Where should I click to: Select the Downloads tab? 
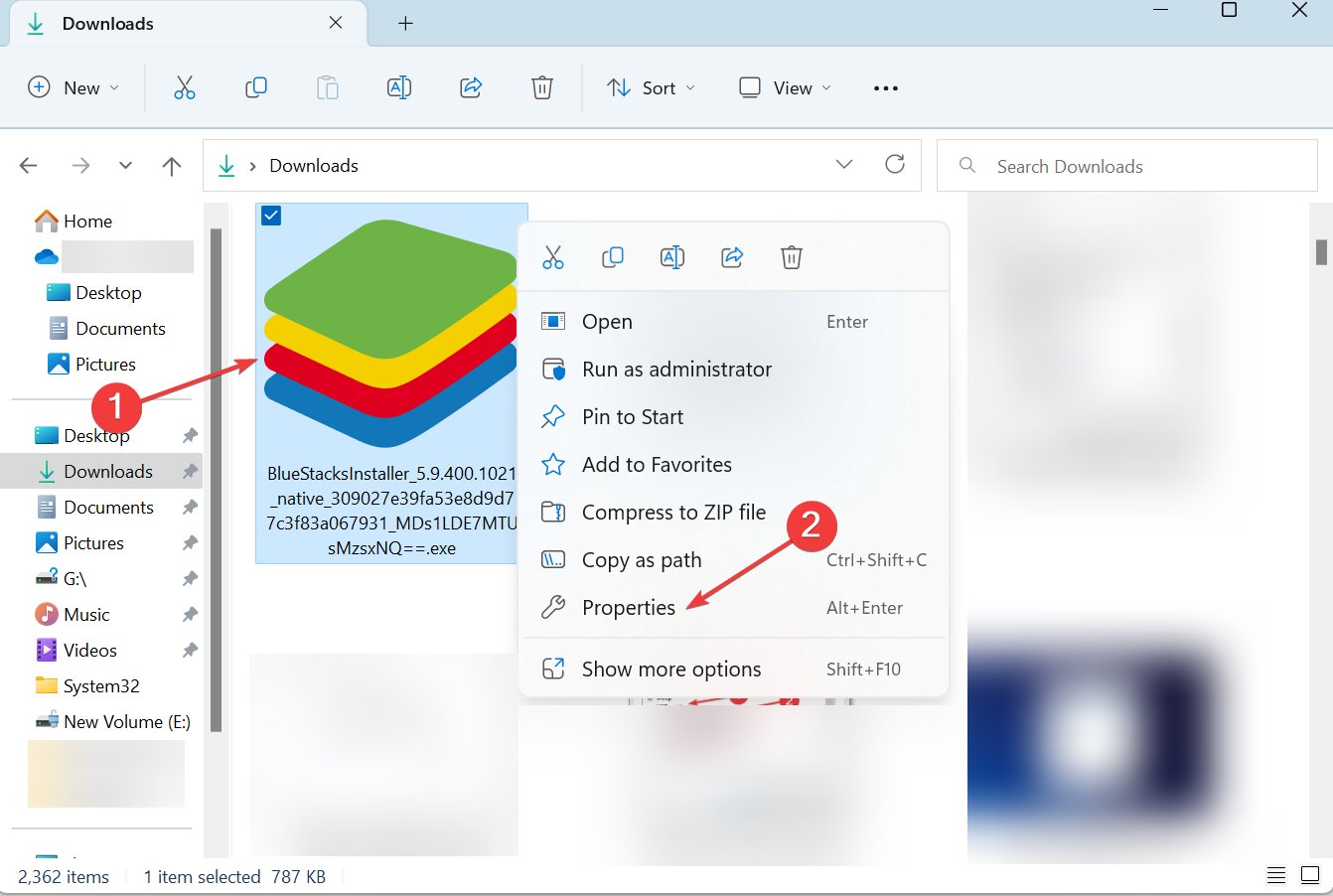pos(189,23)
